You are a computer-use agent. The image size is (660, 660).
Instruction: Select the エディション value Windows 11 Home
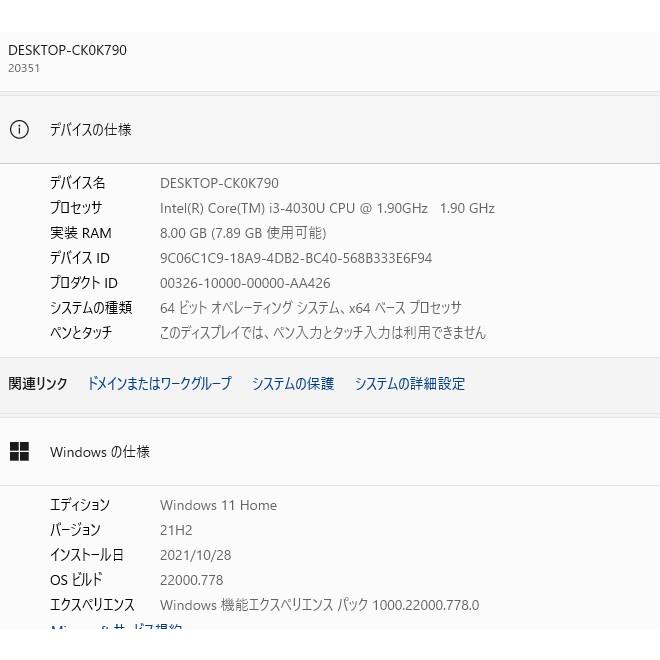[x=218, y=505]
